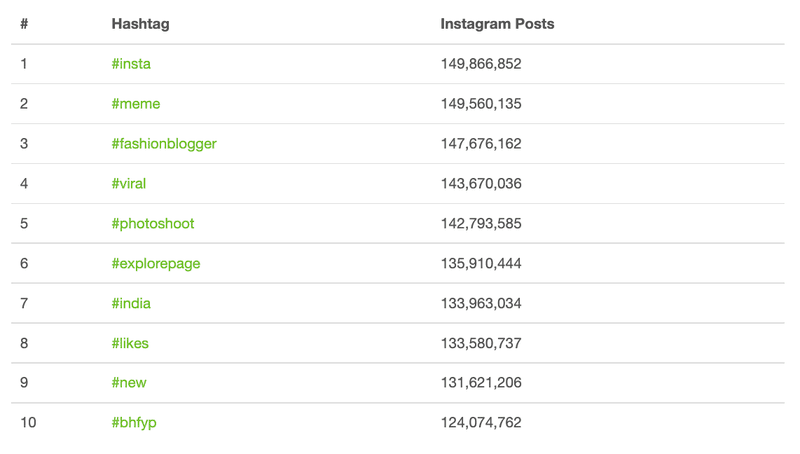This screenshot has height=454, width=800.
Task: Click the Instagram Posts column header
Action: [497, 24]
